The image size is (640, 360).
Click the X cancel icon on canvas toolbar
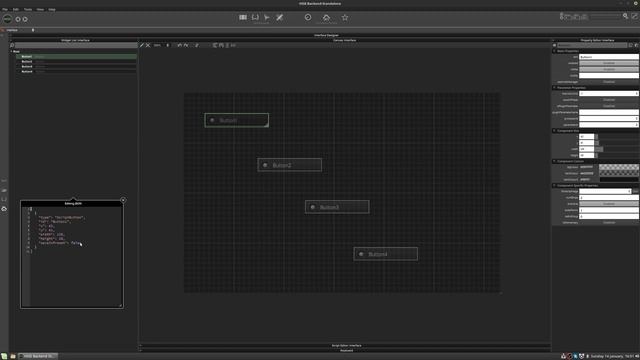tap(148, 45)
